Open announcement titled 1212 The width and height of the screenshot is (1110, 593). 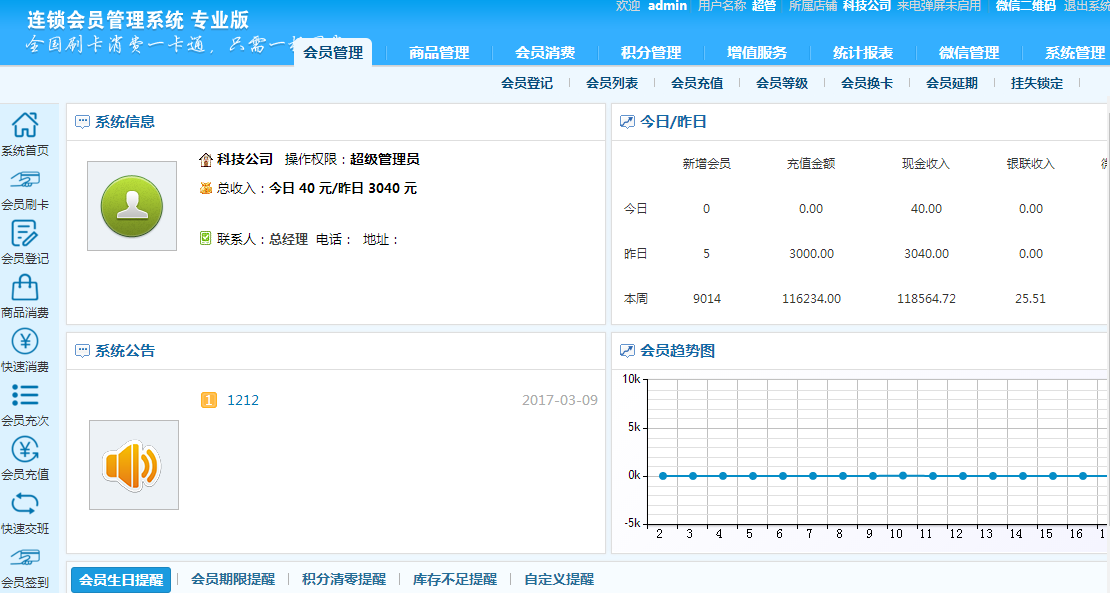(243, 401)
